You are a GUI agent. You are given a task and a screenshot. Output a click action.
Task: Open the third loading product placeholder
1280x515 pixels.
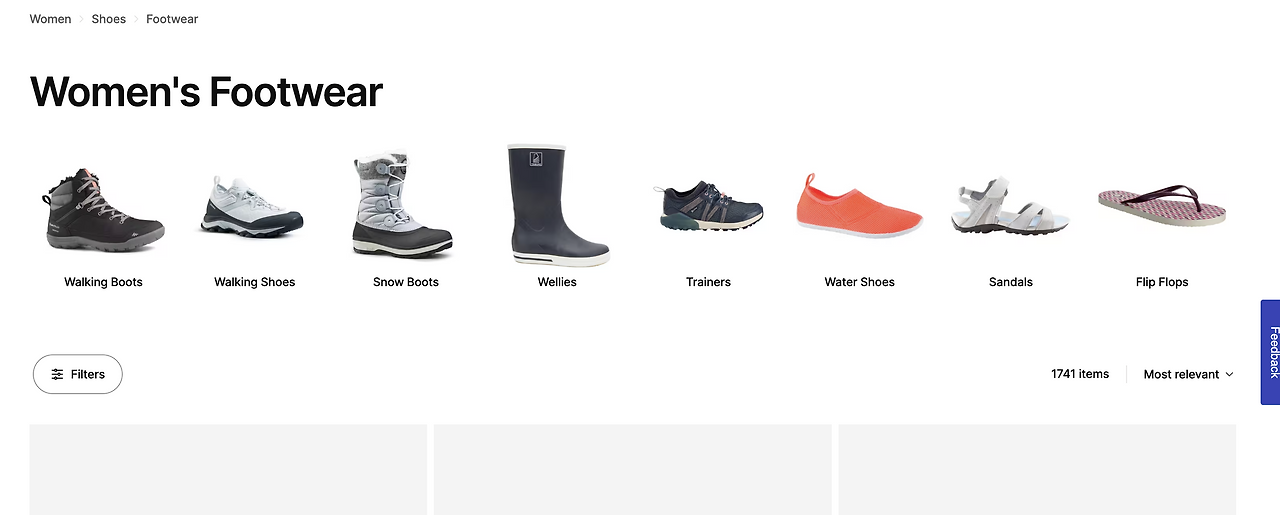1037,469
